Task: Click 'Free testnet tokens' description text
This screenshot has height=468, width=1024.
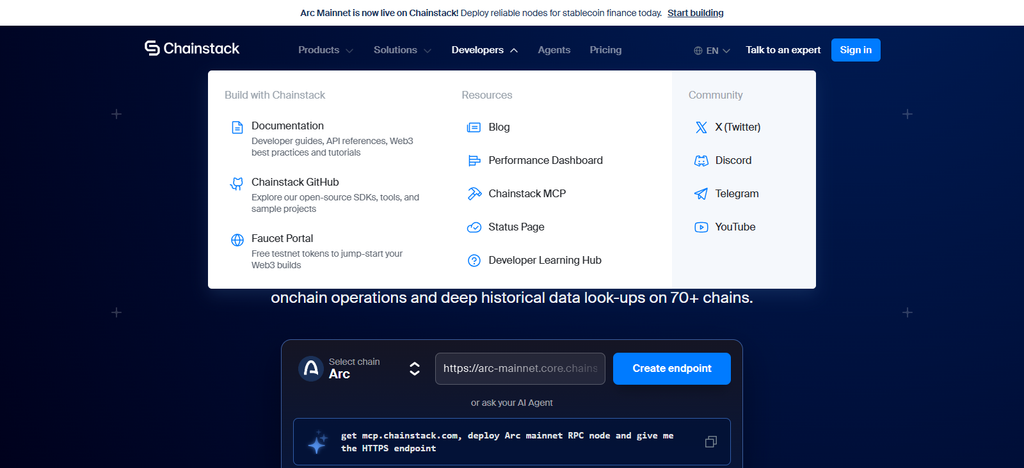Action: coord(327,259)
